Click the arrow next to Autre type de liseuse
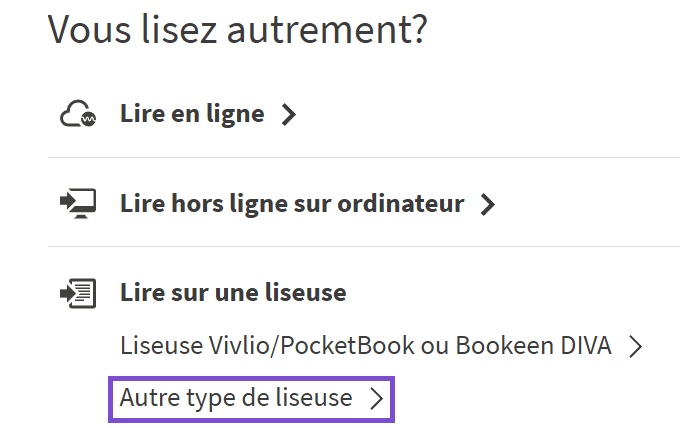Viewport: 680px width, 428px height. [x=376, y=398]
